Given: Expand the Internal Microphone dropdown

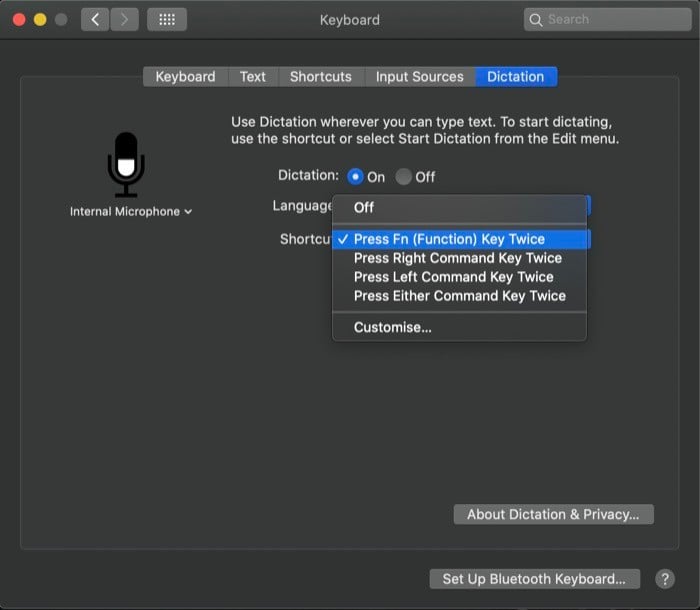Looking at the screenshot, I should tap(131, 211).
